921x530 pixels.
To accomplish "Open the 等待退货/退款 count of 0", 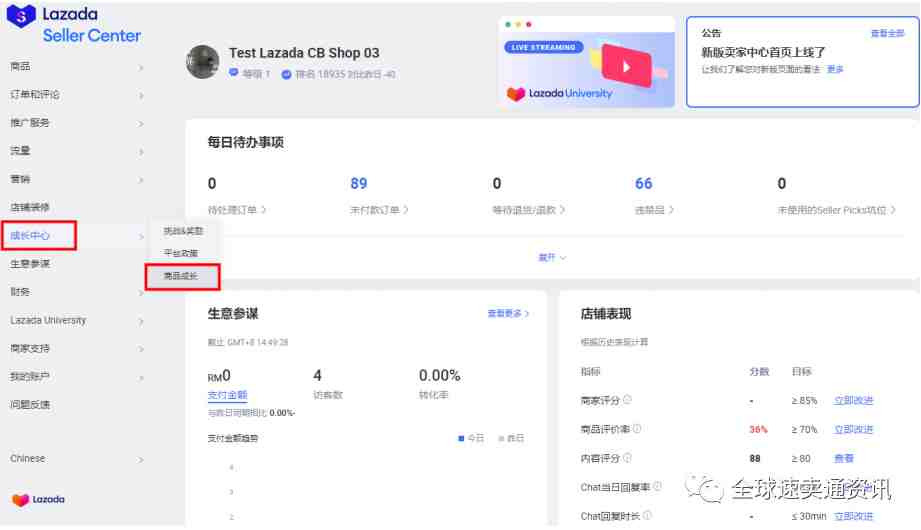I will (x=497, y=184).
